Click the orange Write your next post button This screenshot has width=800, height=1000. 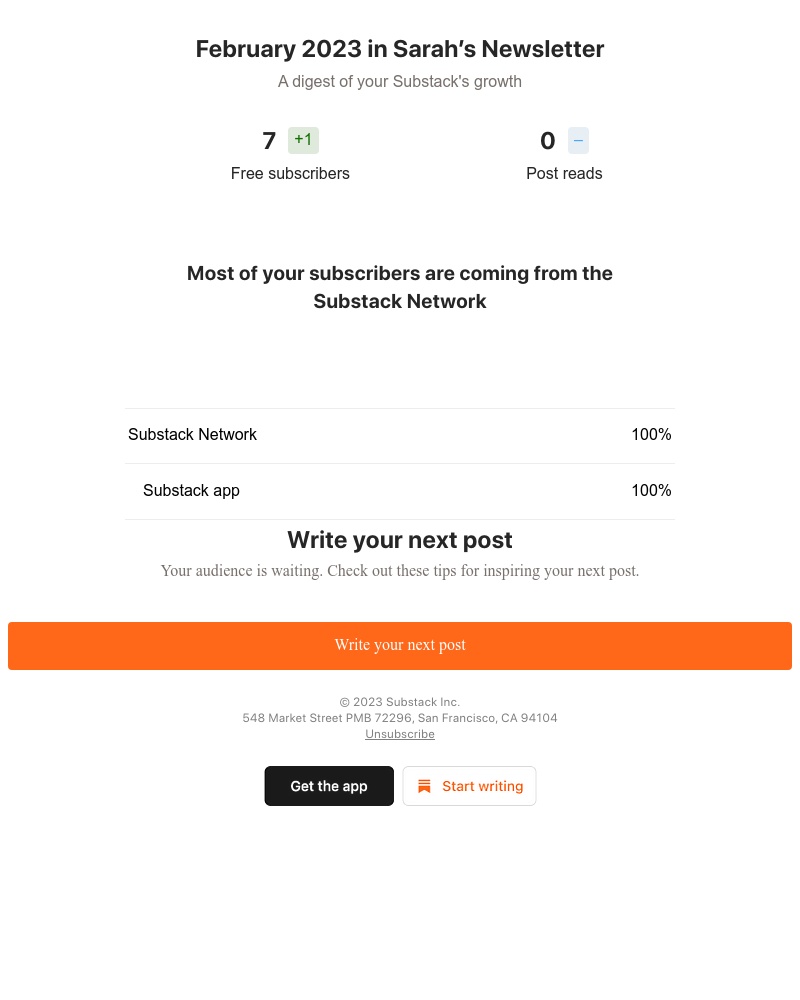pyautogui.click(x=400, y=645)
